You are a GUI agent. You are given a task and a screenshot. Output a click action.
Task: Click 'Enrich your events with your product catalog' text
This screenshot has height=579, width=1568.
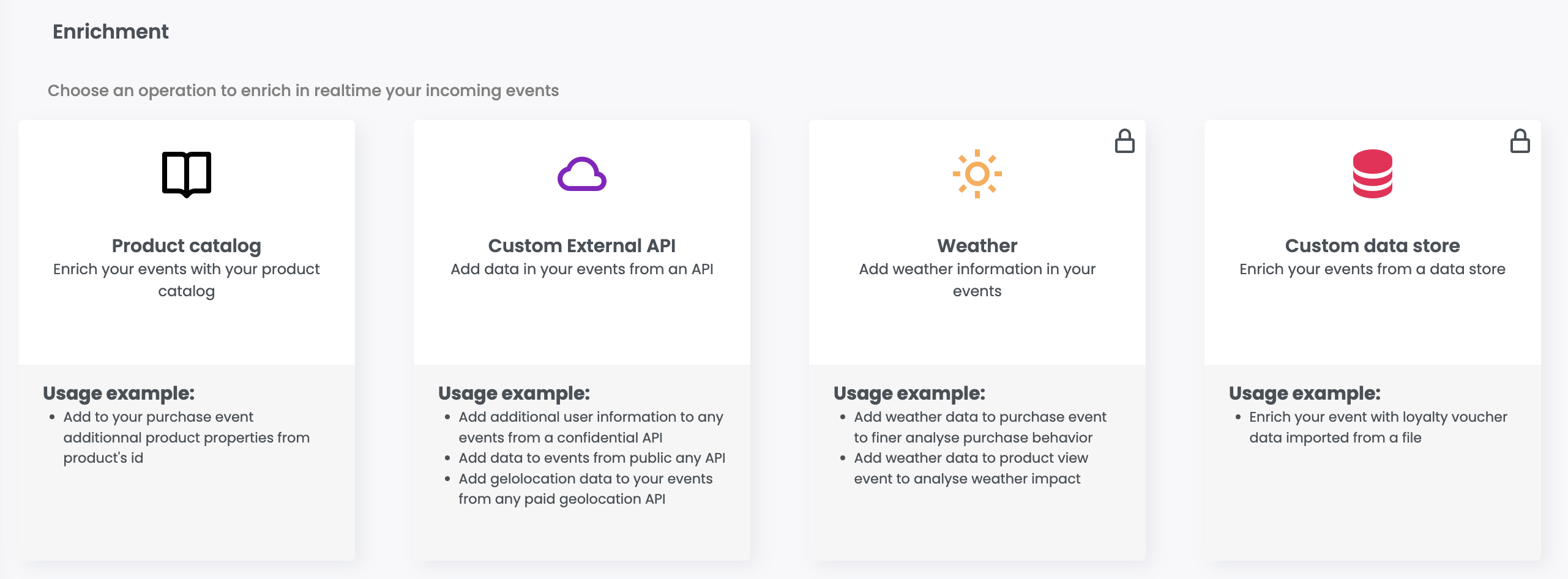[x=187, y=280]
